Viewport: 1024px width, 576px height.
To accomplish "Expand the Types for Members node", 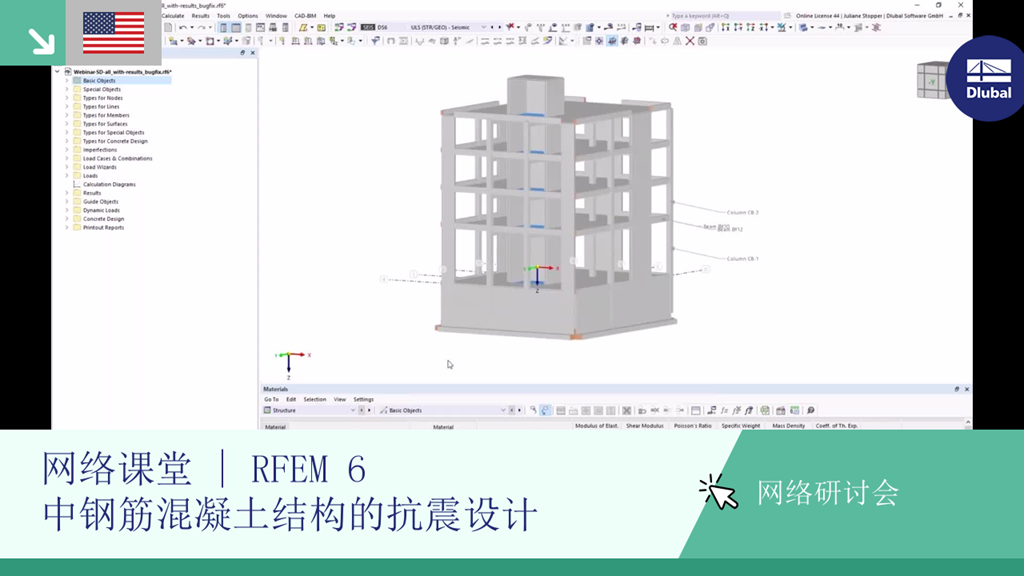I will (67, 115).
